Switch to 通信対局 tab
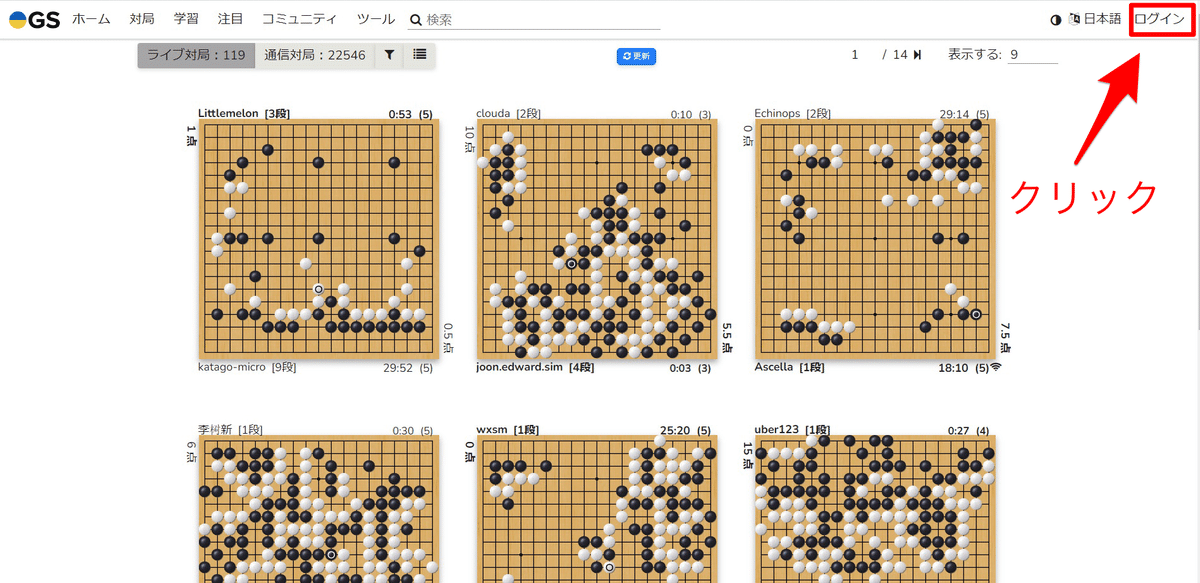This screenshot has width=1200, height=583. pos(315,55)
